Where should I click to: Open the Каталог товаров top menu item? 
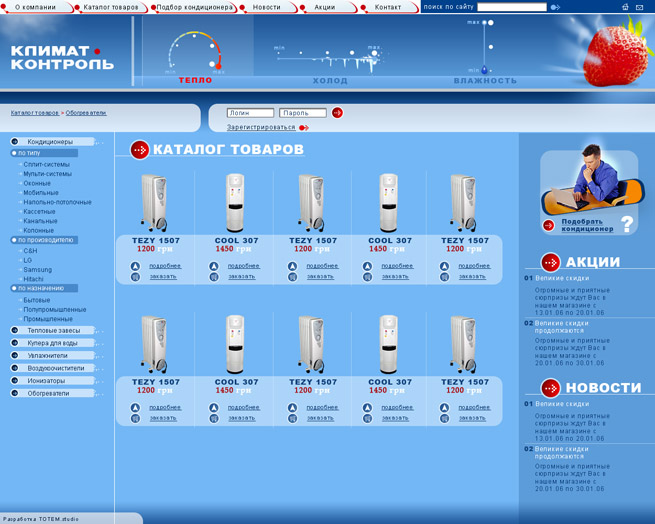point(110,7)
